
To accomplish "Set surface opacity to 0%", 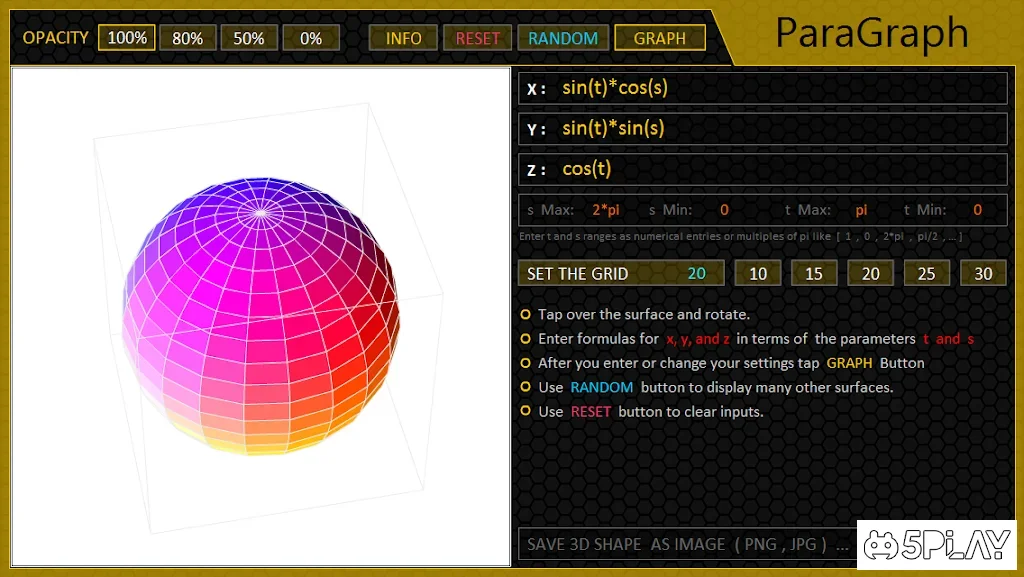I will pos(311,38).
